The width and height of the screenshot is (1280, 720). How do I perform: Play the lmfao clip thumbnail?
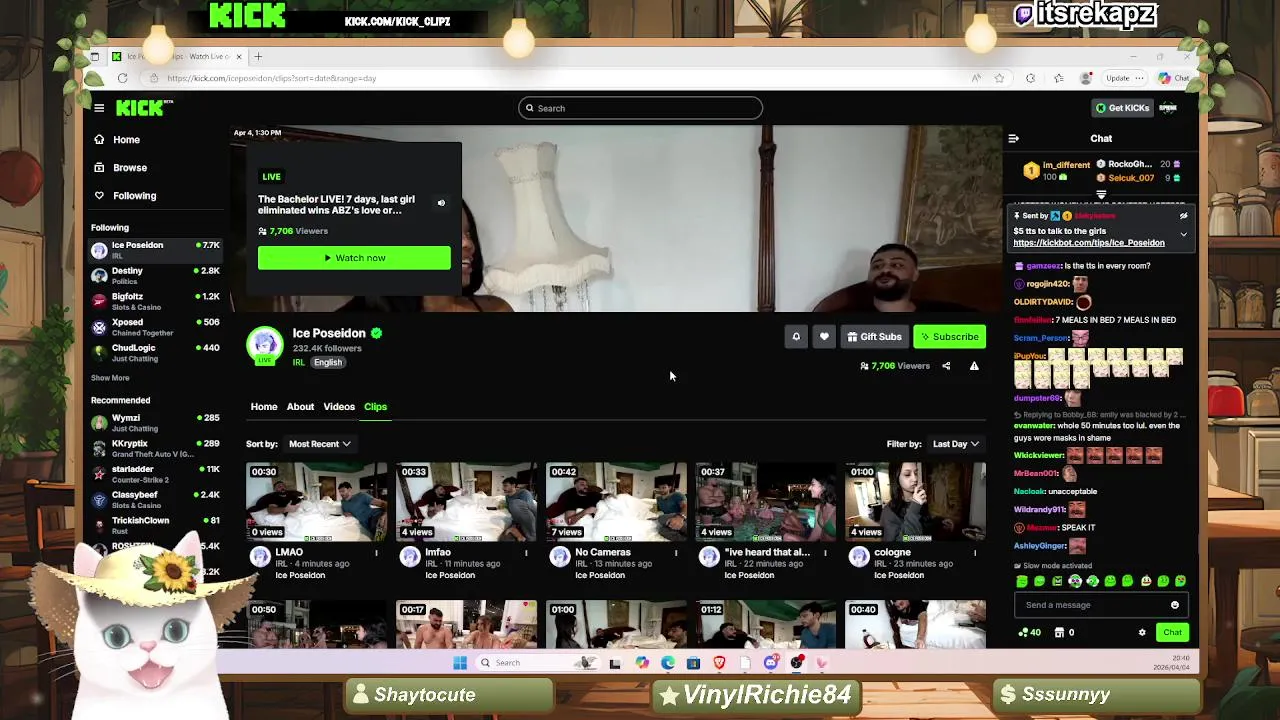[466, 501]
